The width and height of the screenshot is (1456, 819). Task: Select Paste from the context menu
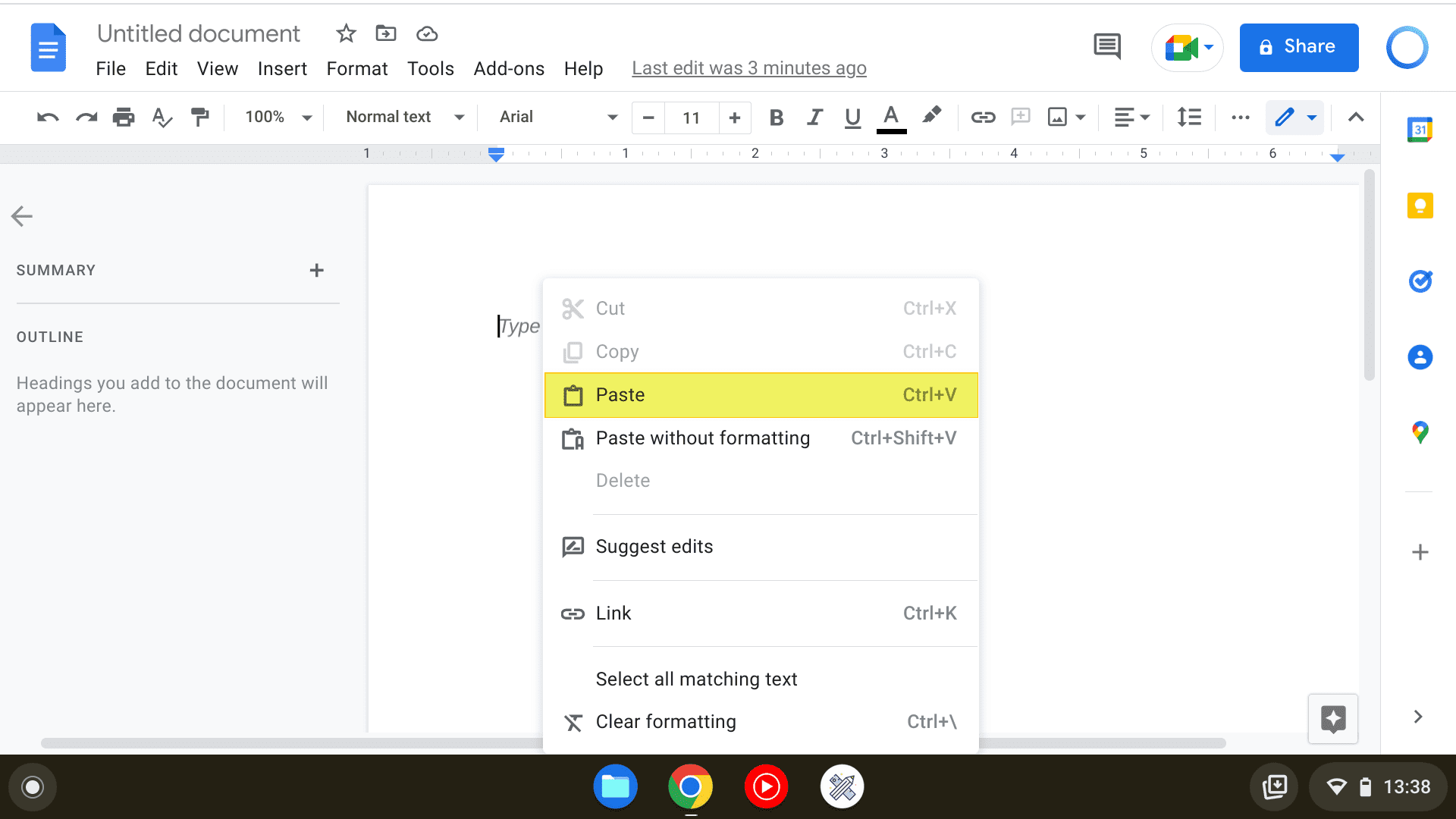click(761, 394)
